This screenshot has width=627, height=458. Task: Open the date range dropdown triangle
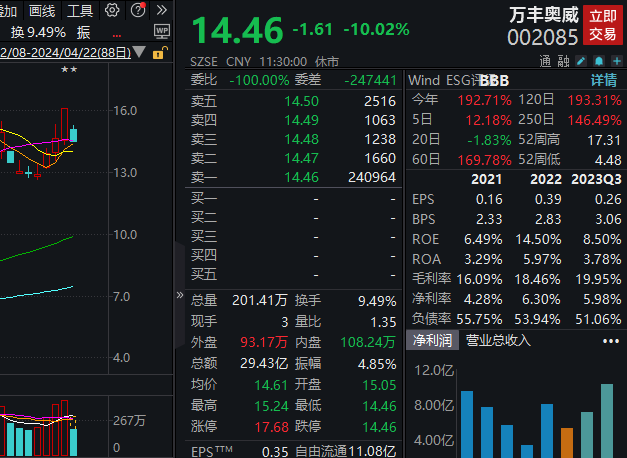pos(139,52)
